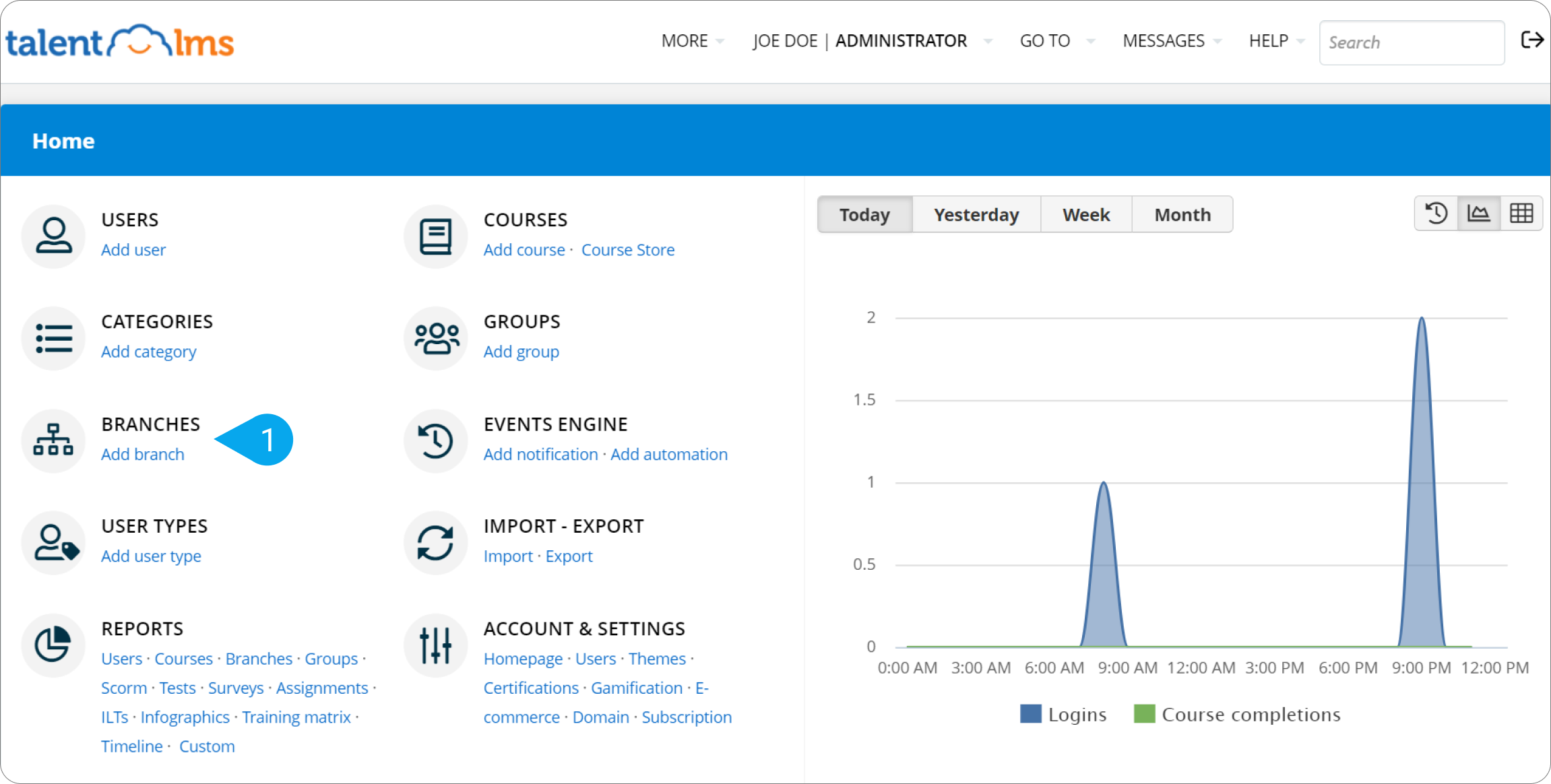Image resolution: width=1551 pixels, height=784 pixels.
Task: Switch to the Week tab
Action: click(x=1086, y=215)
